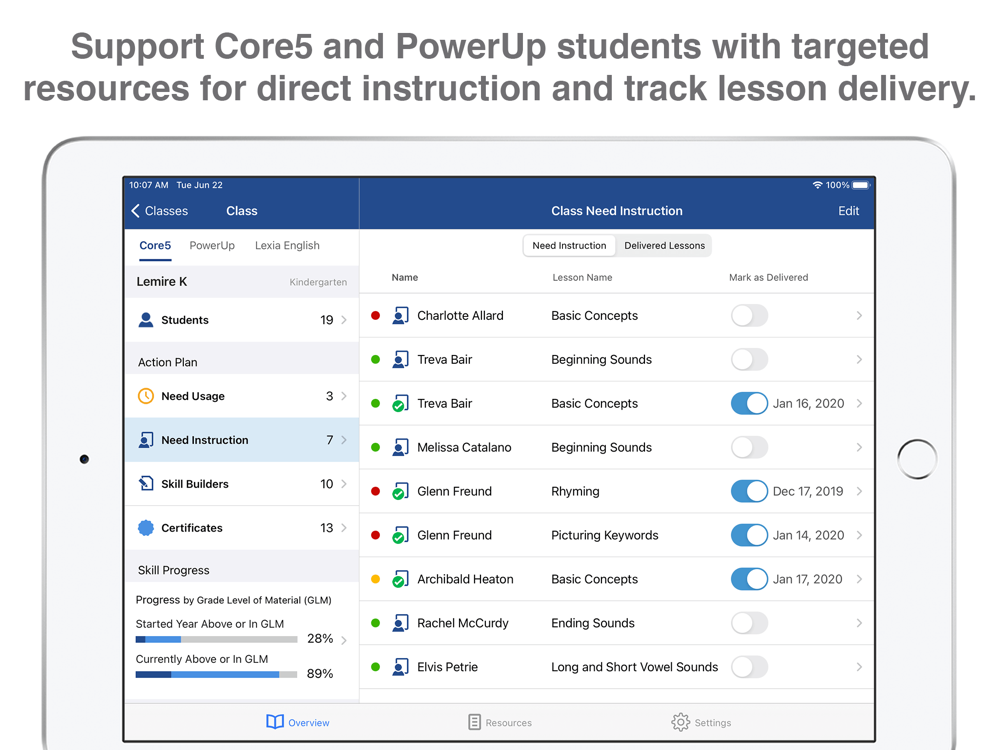Tap the back chevron next to Classes
The width and height of the screenshot is (1000, 750).
(135, 211)
